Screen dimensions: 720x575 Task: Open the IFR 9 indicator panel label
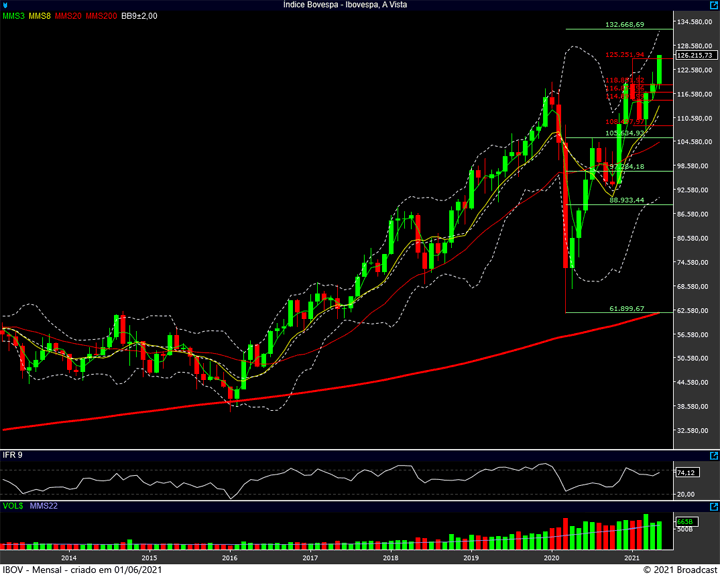(x=12, y=455)
